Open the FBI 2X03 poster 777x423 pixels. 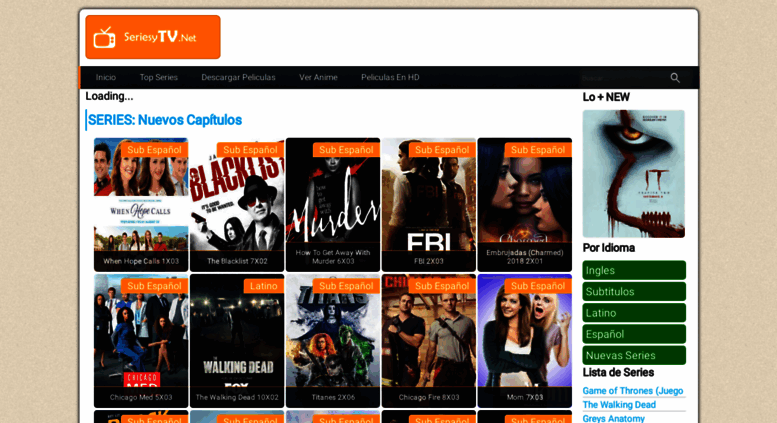(429, 204)
